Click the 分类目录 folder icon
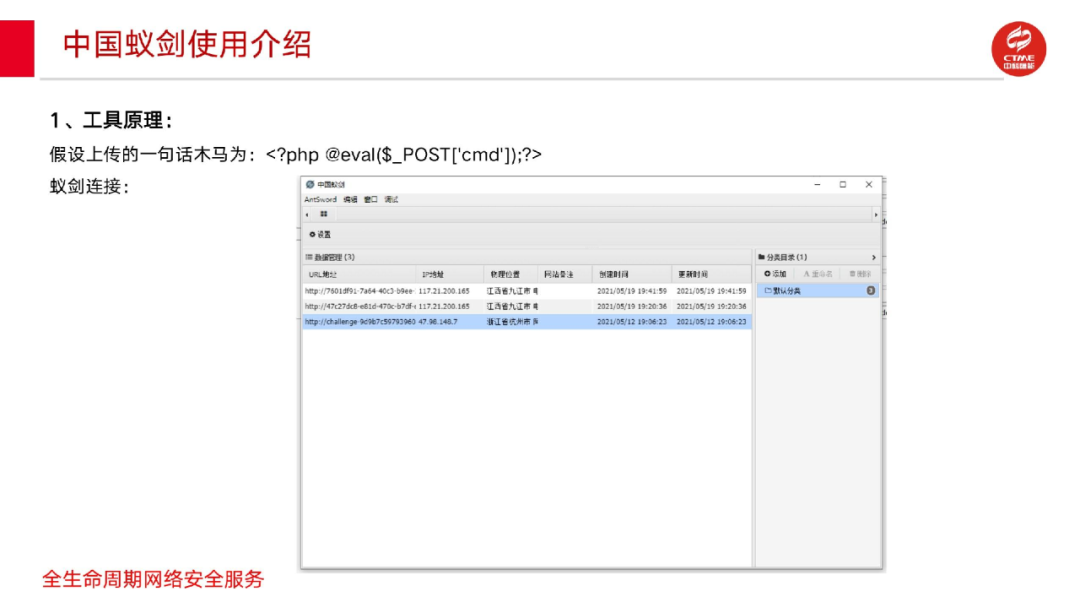This screenshot has width=1080, height=608. pos(761,258)
